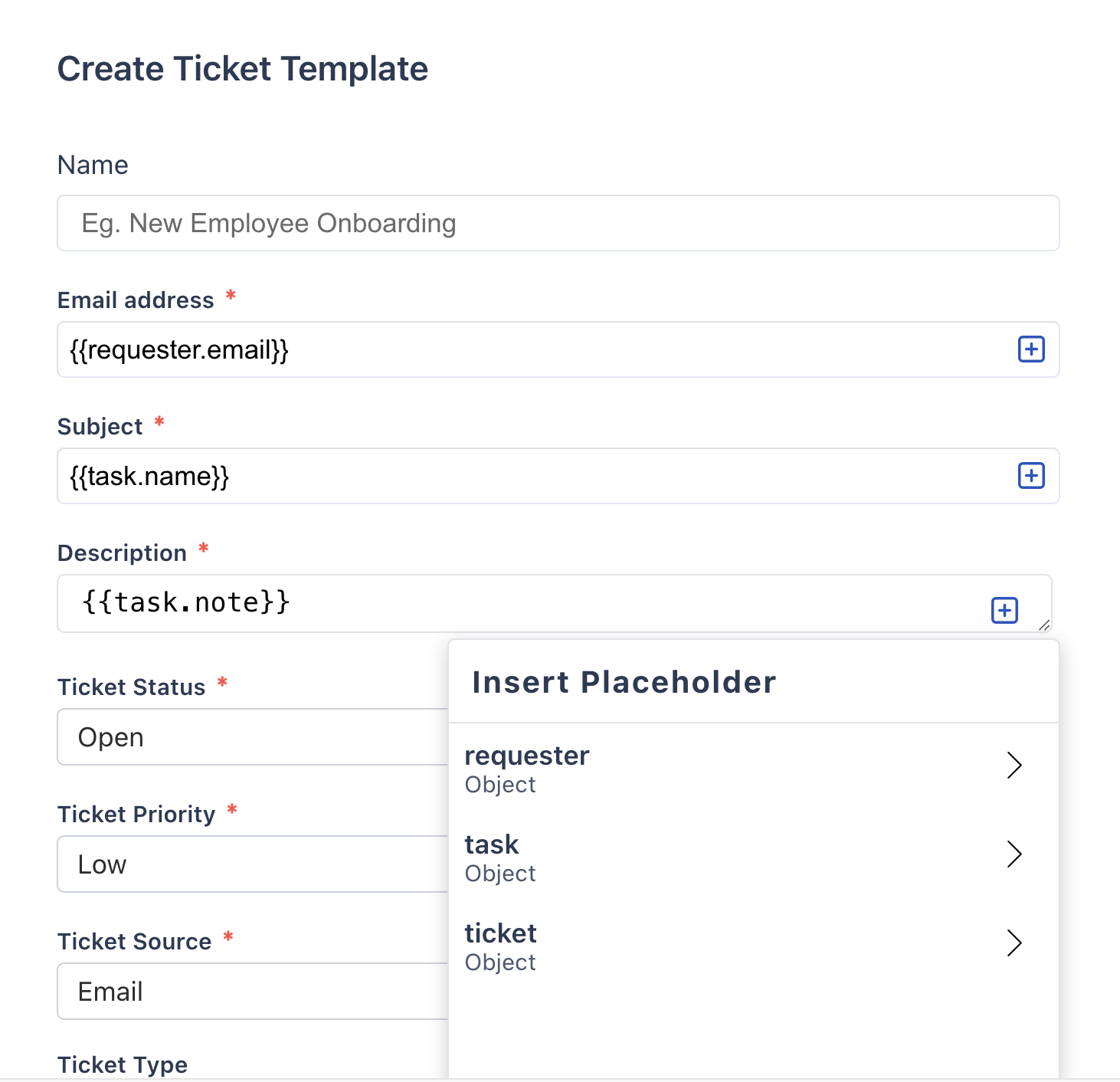This screenshot has height=1082, width=1120.
Task: Grab the Description textarea resize handle
Action: click(1044, 625)
